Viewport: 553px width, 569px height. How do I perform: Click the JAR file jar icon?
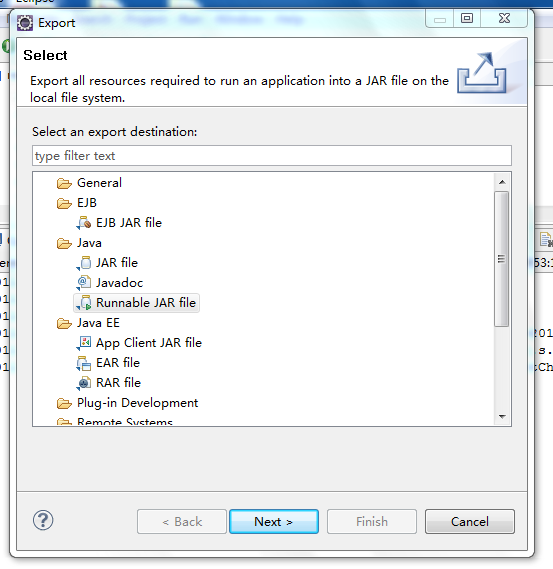pyautogui.click(x=85, y=262)
